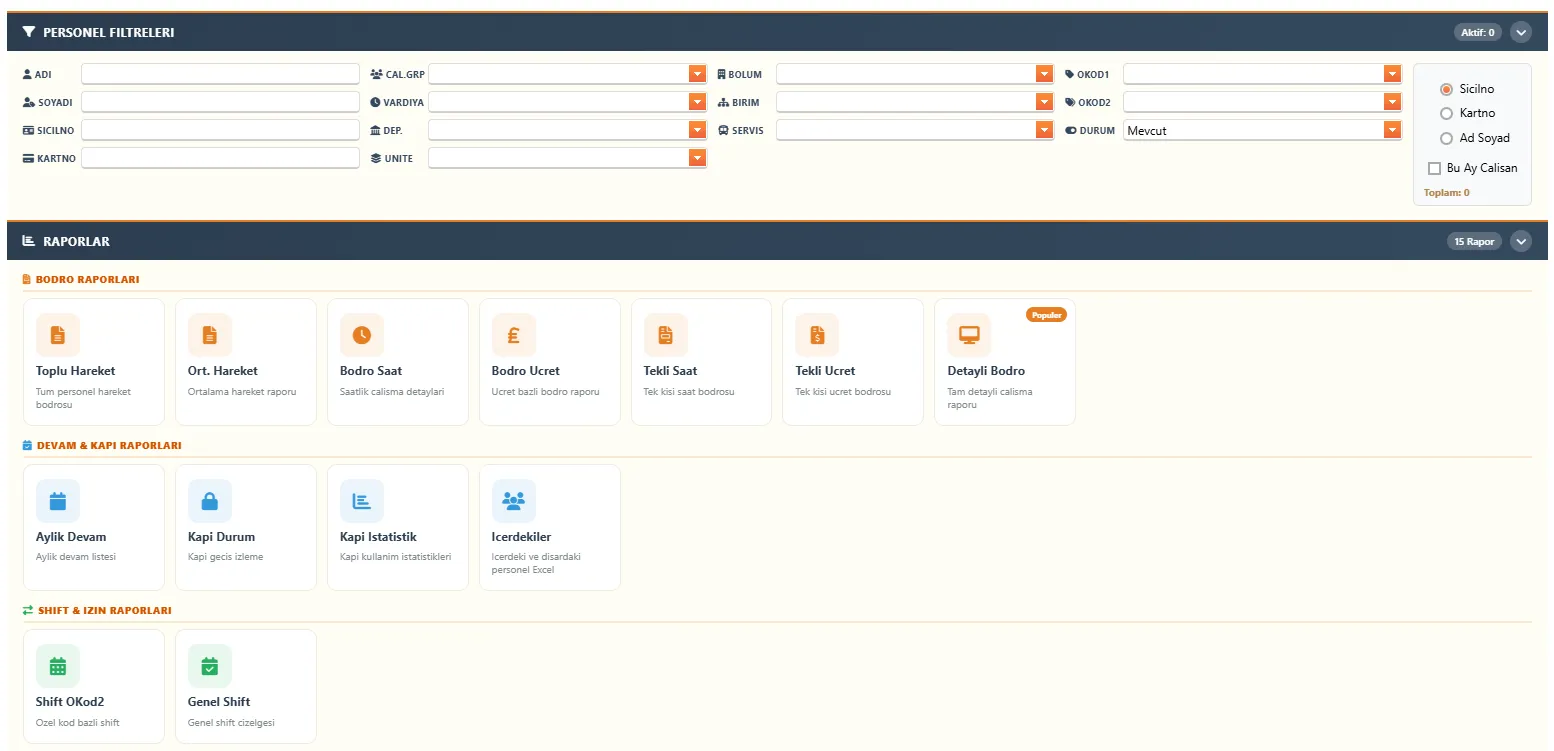Screen dimensions: 1554x751
Task: Open the Tekli Ucret report card
Action: click(x=852, y=362)
